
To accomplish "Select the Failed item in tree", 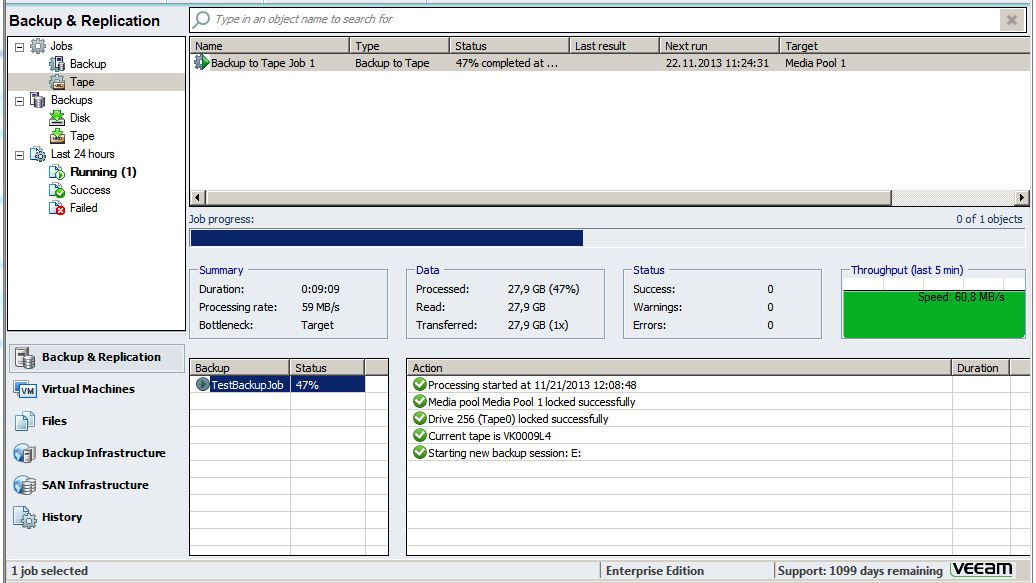I will point(83,208).
